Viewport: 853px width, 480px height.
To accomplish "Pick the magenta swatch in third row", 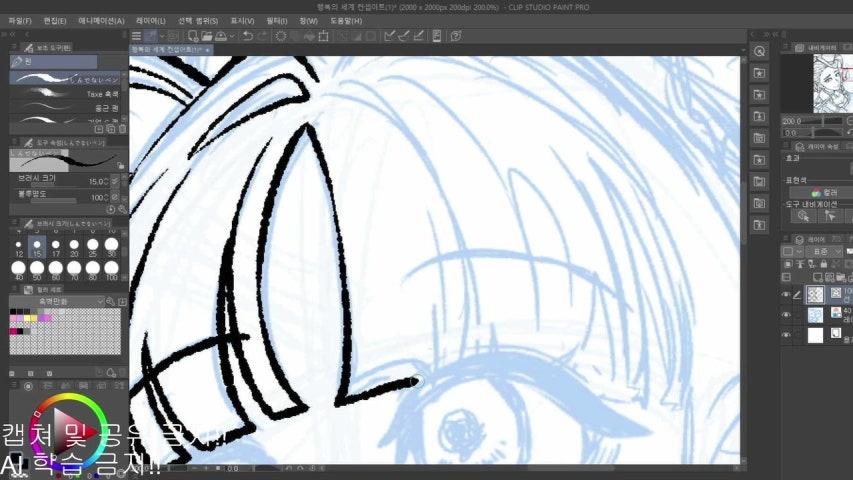I will click(x=13, y=331).
